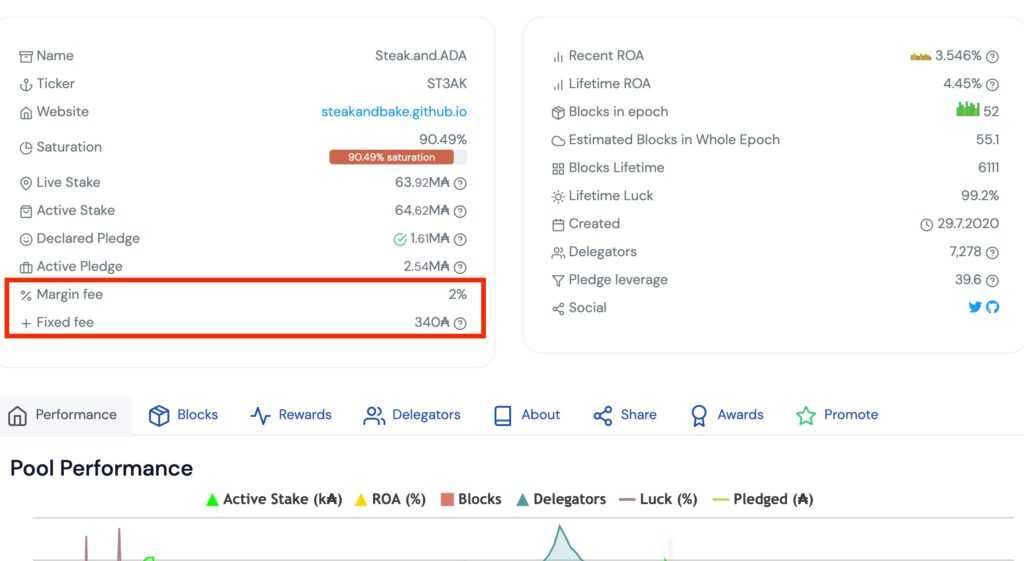1024x561 pixels.
Task: Toggle ROA (%) series in chart legend
Action: pos(390,499)
